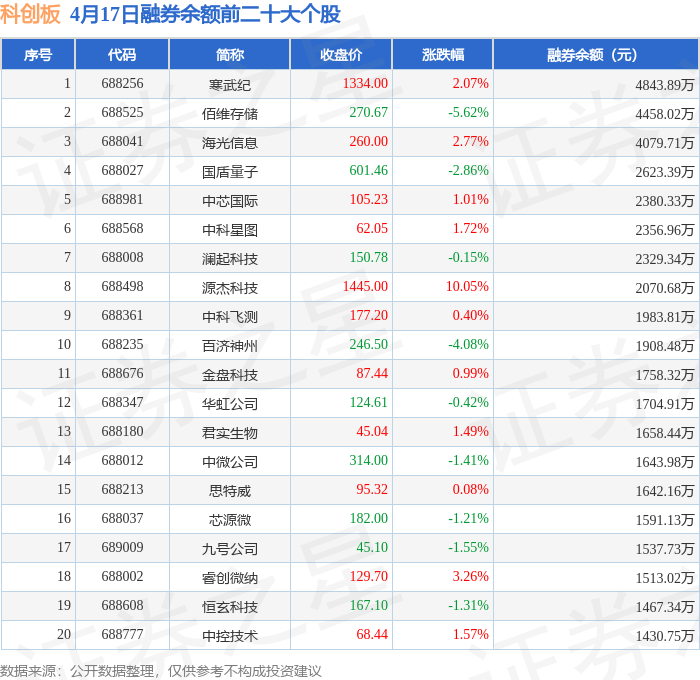The image size is (700, 680).
Task: Click the 收盘价 column header
Action: (341, 54)
